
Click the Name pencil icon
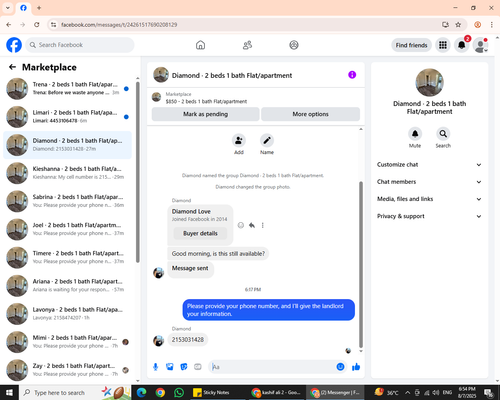pyautogui.click(x=267, y=141)
